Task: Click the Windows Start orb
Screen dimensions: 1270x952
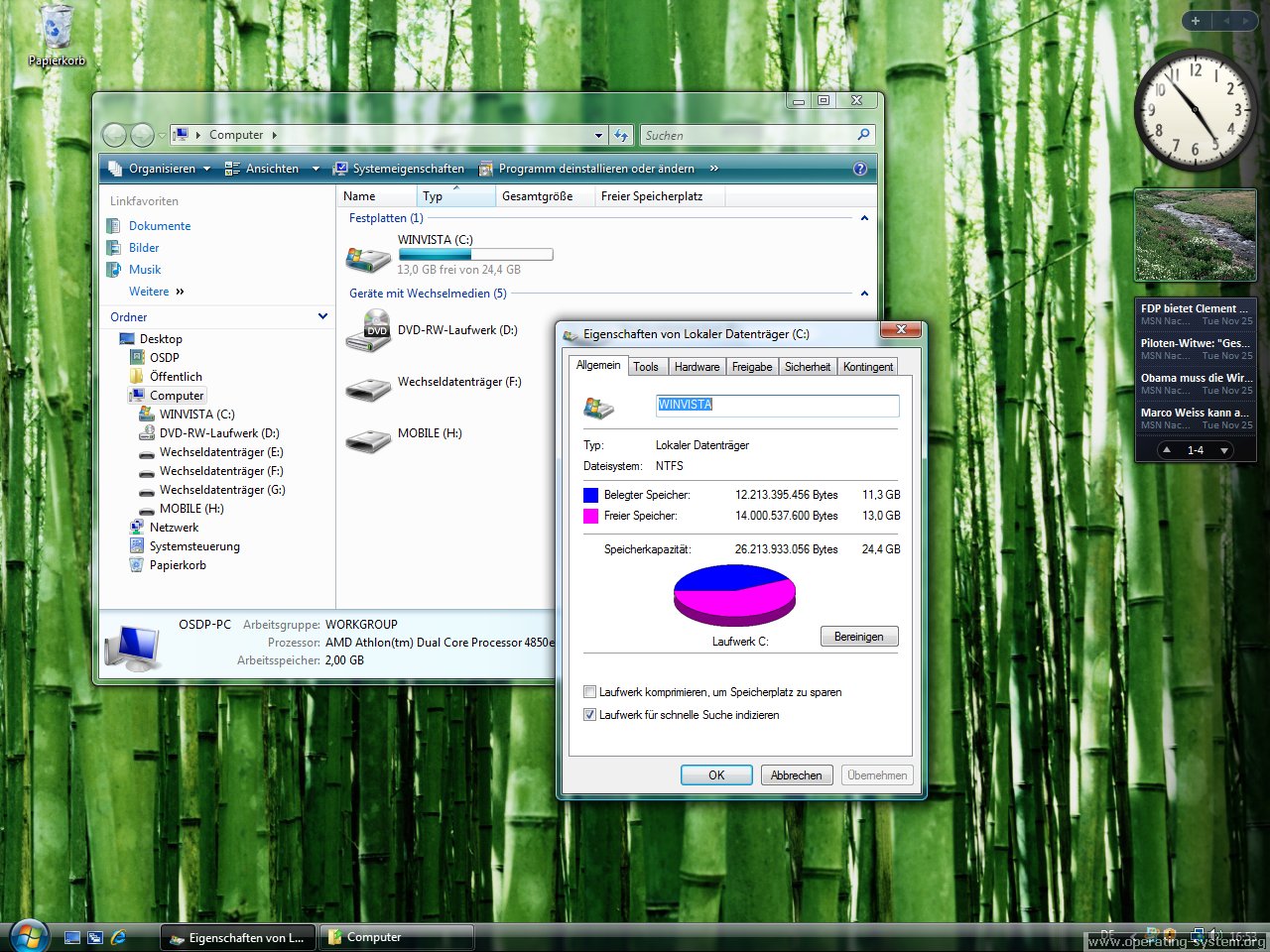Action: pos(29,935)
